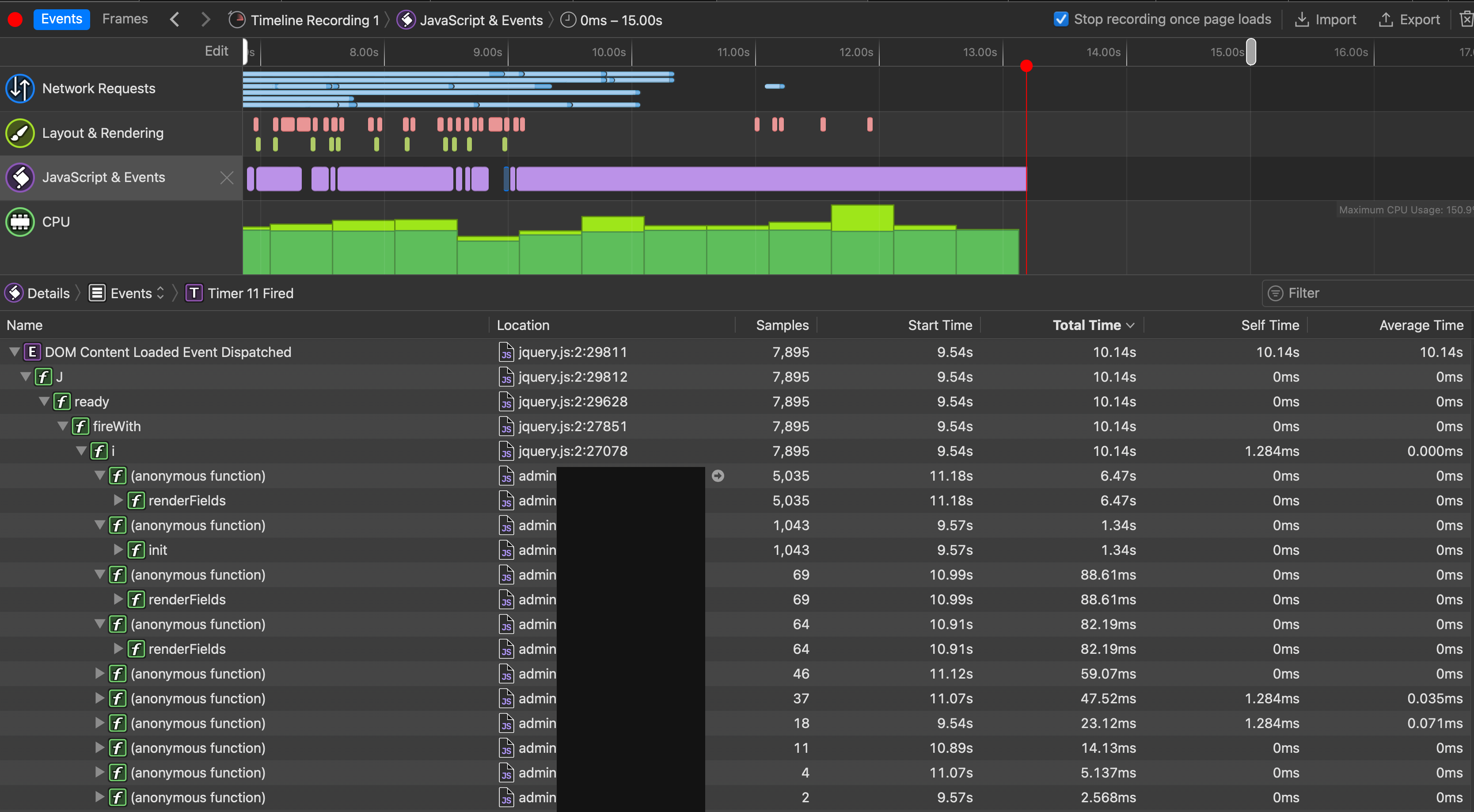1474x812 pixels.
Task: Select Timer 11 Fired breadcrumb
Action: click(x=240, y=293)
